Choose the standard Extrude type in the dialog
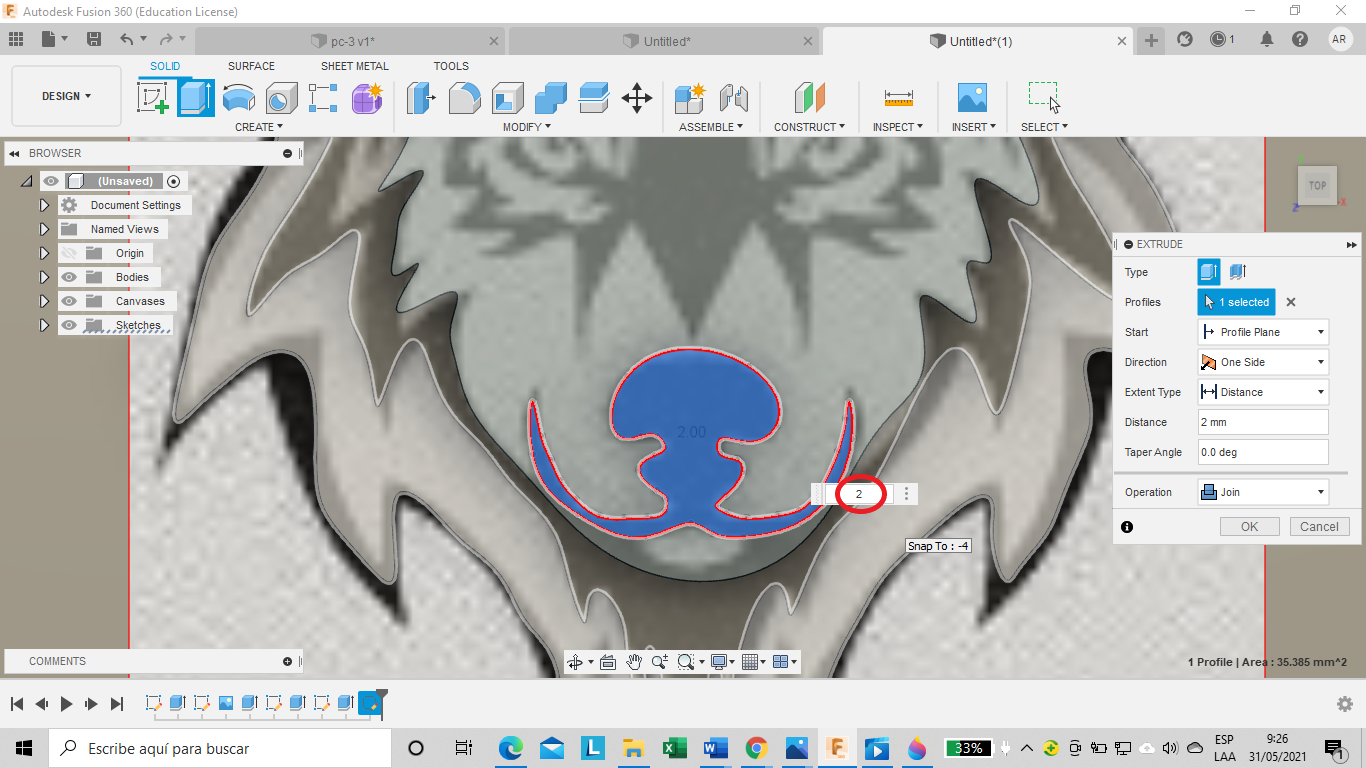 1209,272
